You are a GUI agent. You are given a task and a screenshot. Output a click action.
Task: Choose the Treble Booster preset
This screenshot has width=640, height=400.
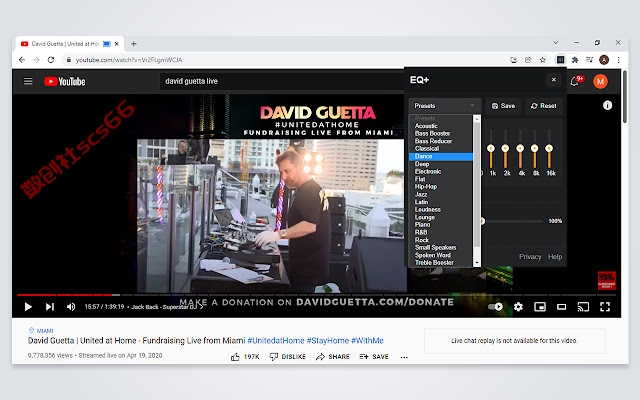tap(441, 262)
